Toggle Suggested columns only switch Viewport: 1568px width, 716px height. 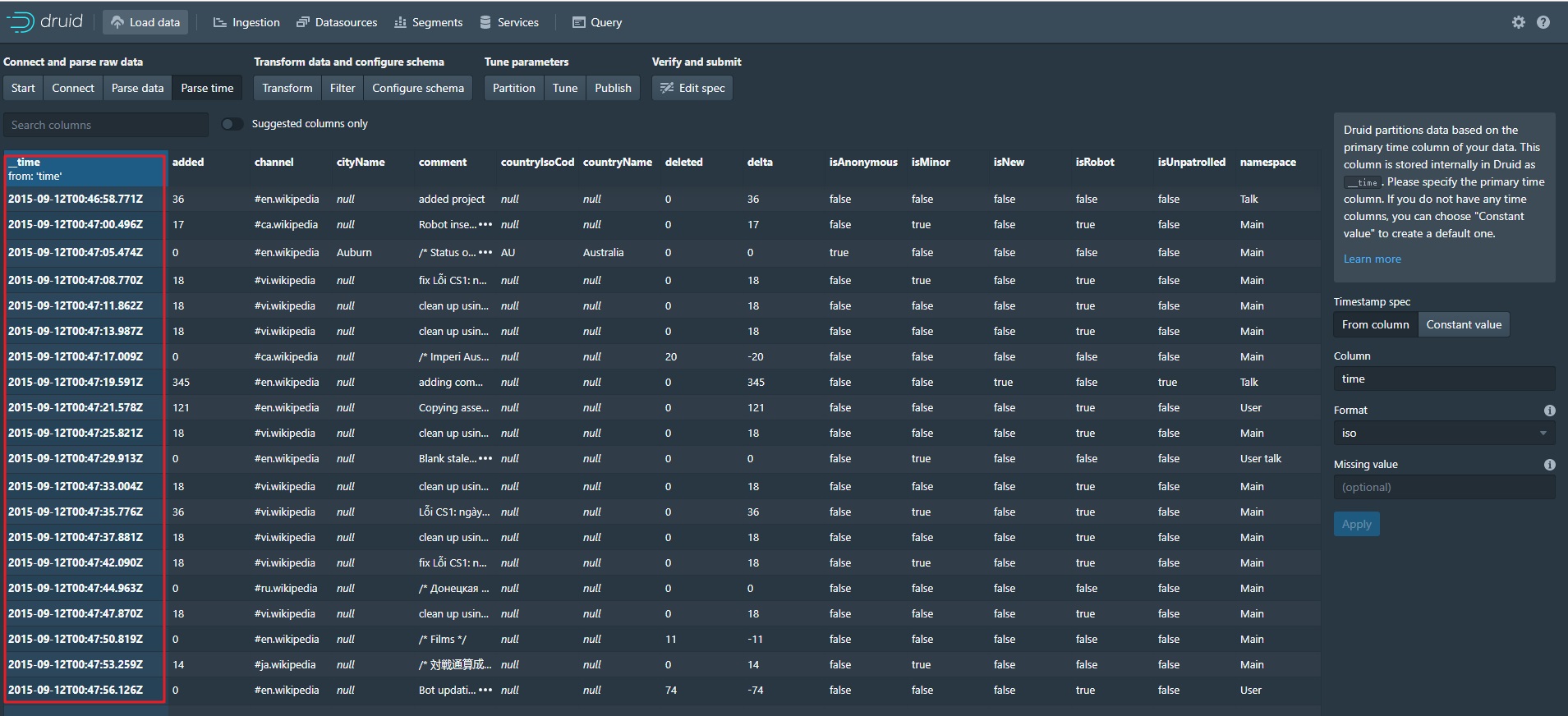pos(232,124)
